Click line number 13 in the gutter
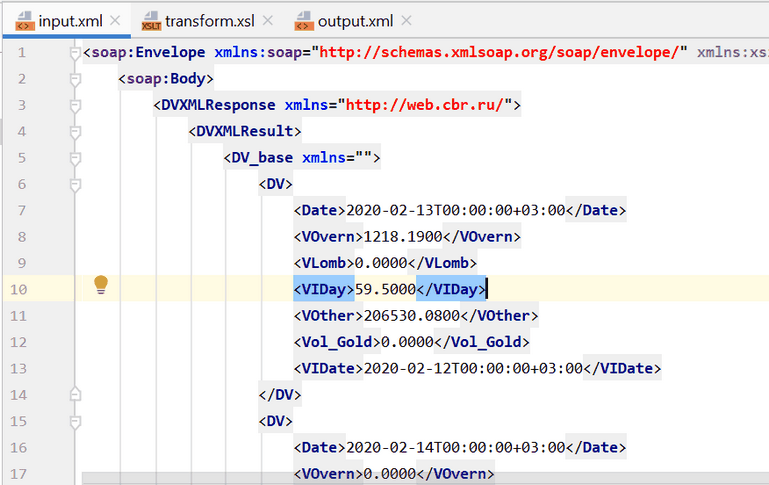The image size is (769, 485). pyautogui.click(x=21, y=368)
